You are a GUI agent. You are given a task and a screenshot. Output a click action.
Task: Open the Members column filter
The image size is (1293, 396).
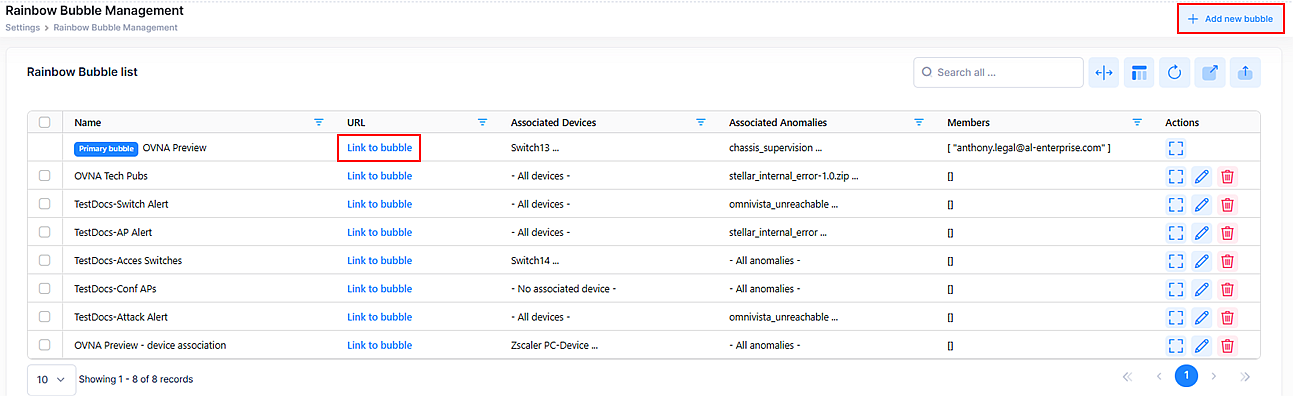[x=1137, y=122]
